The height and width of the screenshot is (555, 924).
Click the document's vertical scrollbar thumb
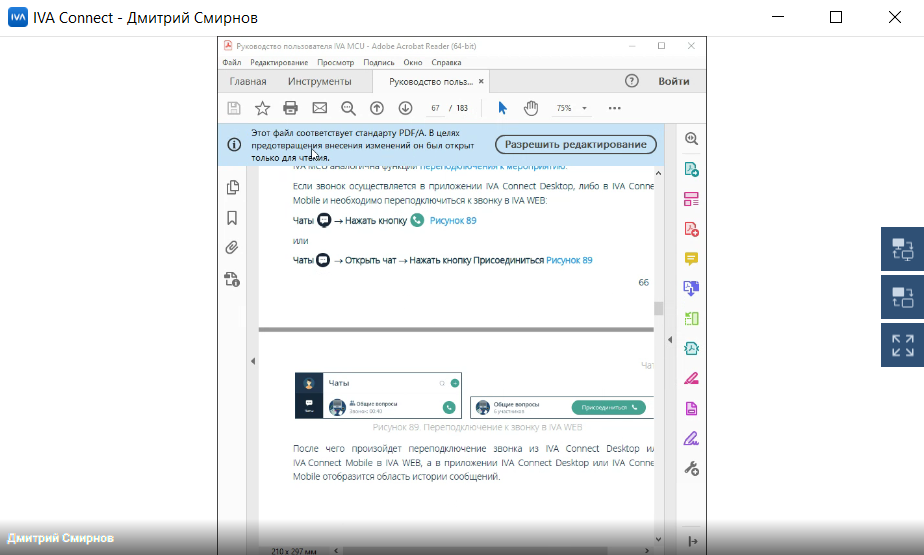coord(659,308)
